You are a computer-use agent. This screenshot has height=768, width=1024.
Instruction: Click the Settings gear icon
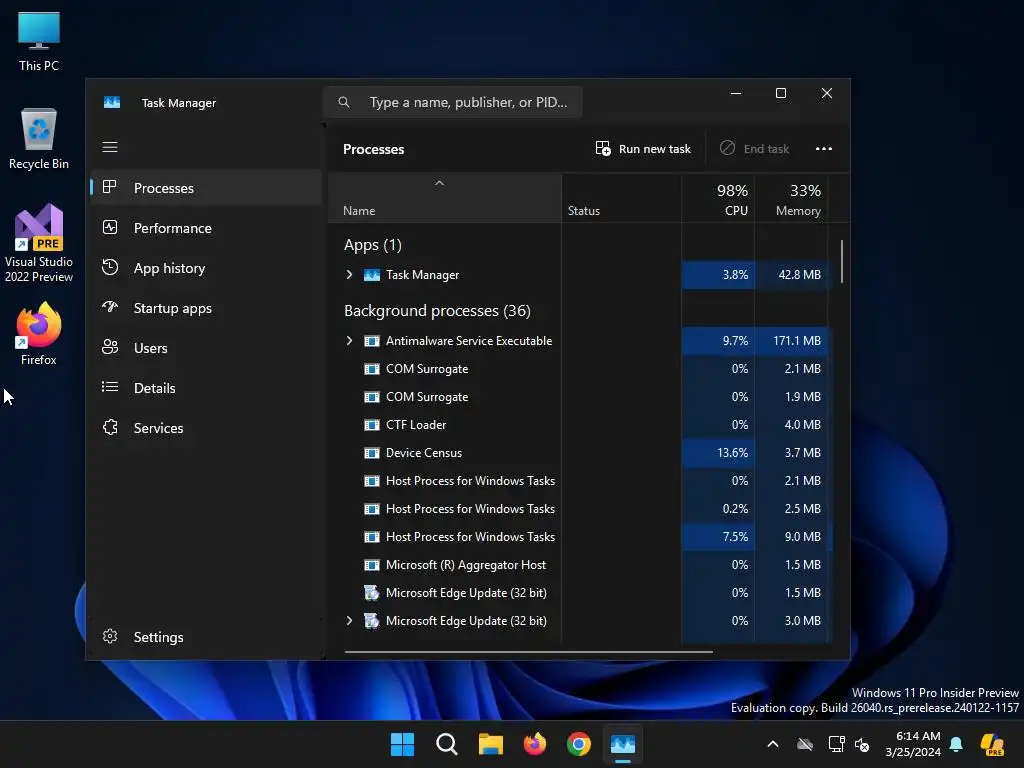pos(110,636)
